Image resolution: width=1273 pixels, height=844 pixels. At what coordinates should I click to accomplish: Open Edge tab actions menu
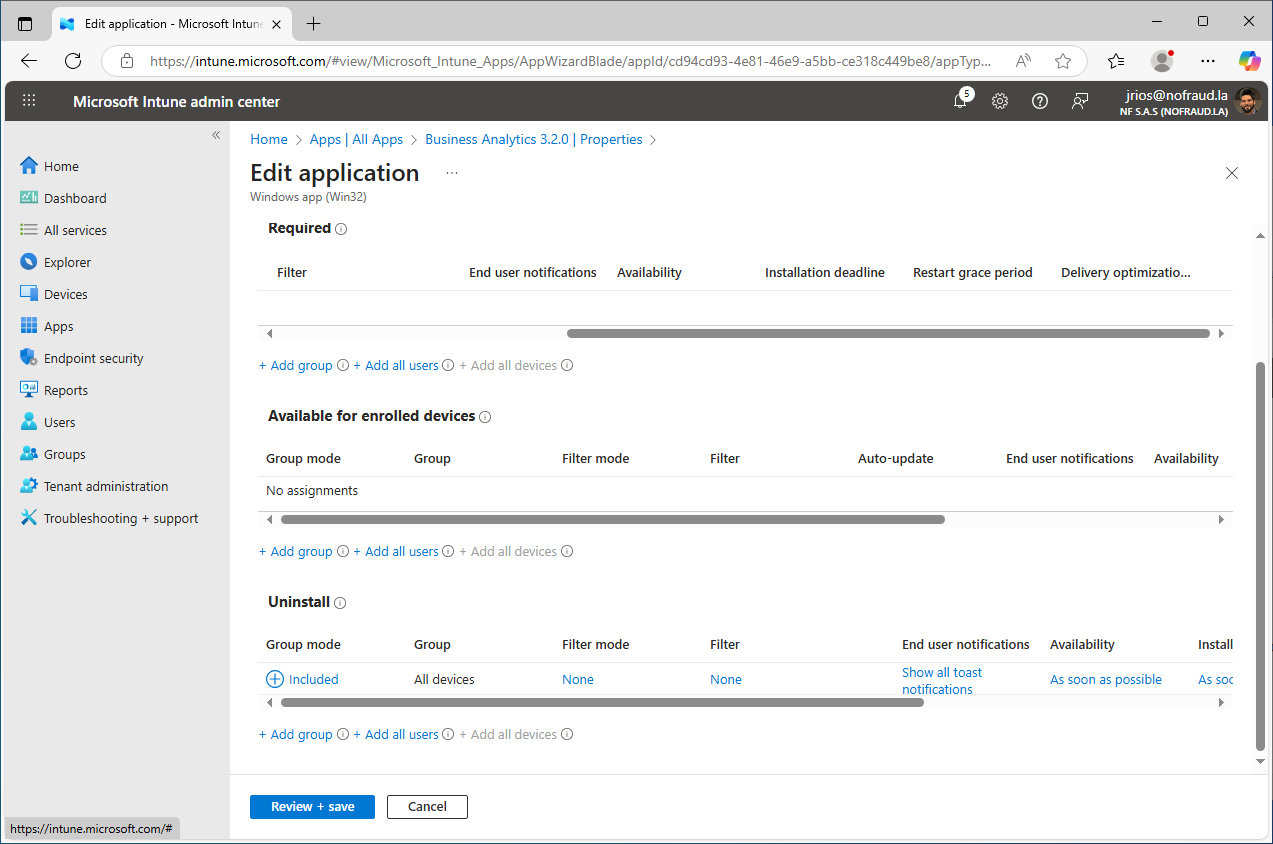coord(25,23)
